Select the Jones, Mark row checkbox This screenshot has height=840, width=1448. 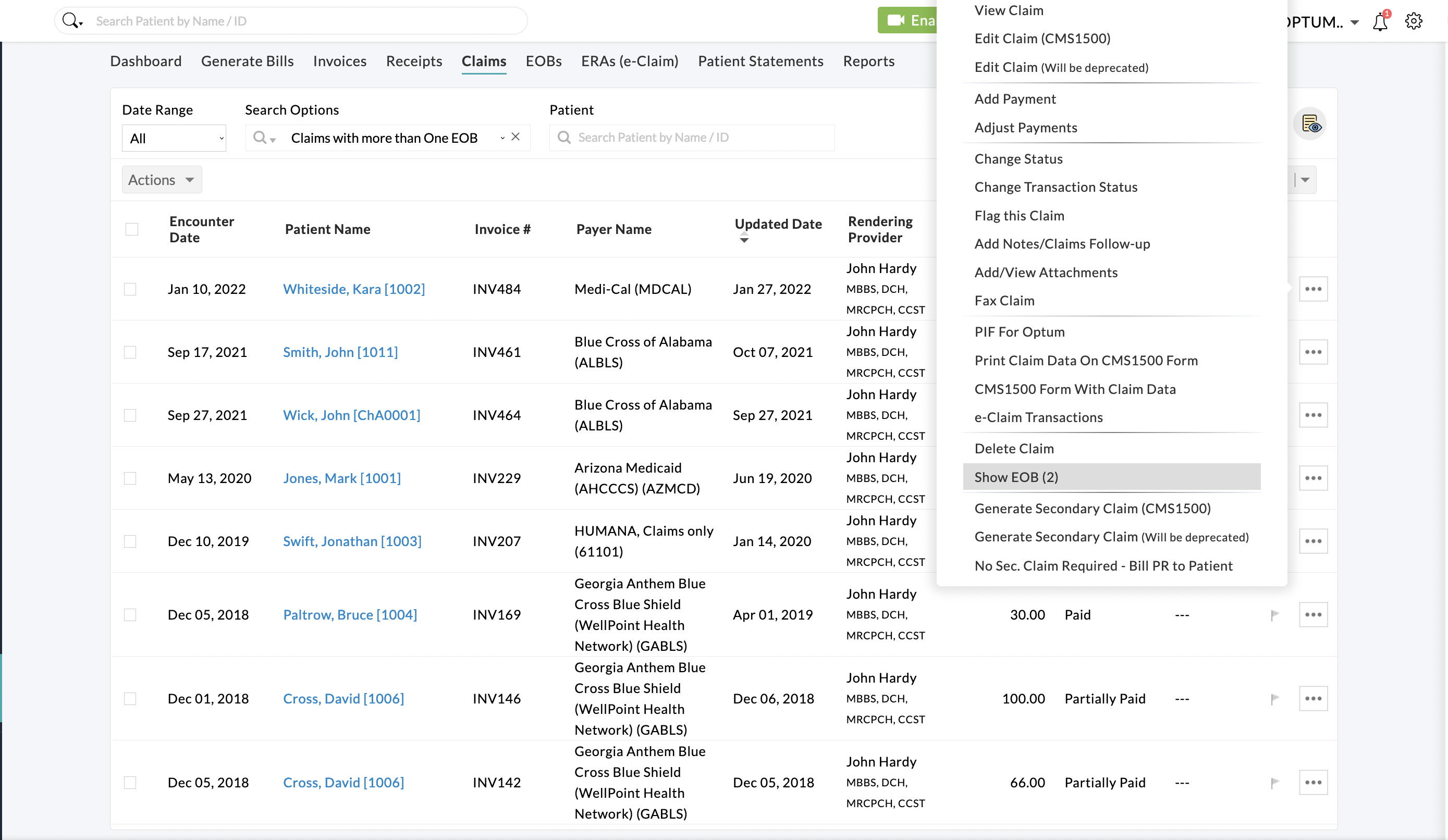coord(130,478)
